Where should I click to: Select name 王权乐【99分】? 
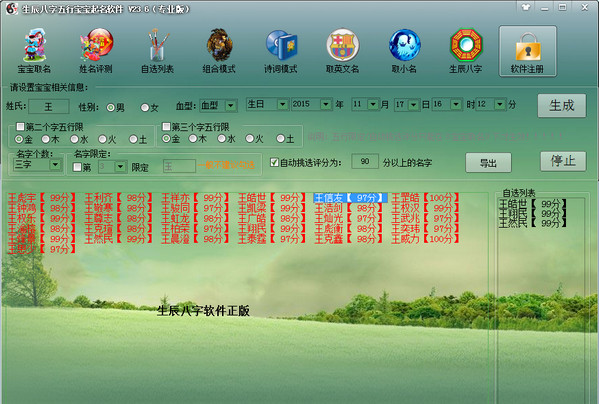[41, 218]
